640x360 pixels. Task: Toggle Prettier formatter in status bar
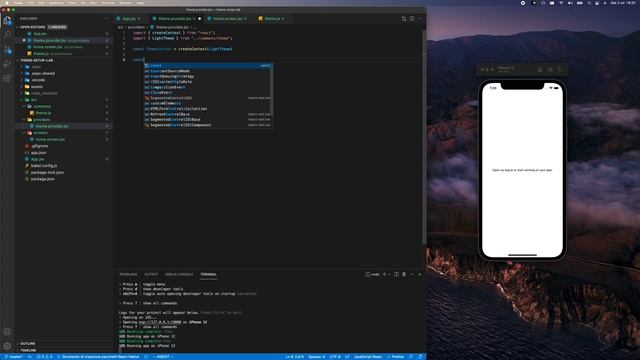tap(395, 357)
